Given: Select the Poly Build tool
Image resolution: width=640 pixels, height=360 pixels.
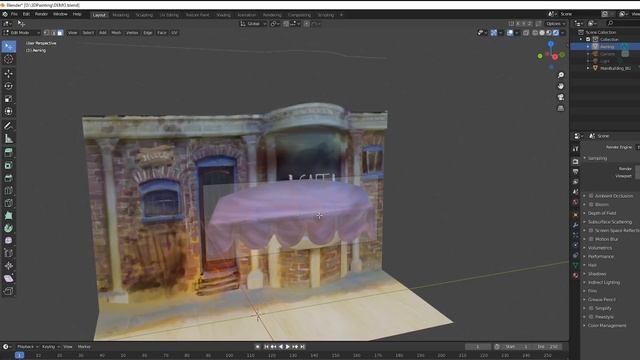Looking at the screenshot, I should click(x=9, y=216).
